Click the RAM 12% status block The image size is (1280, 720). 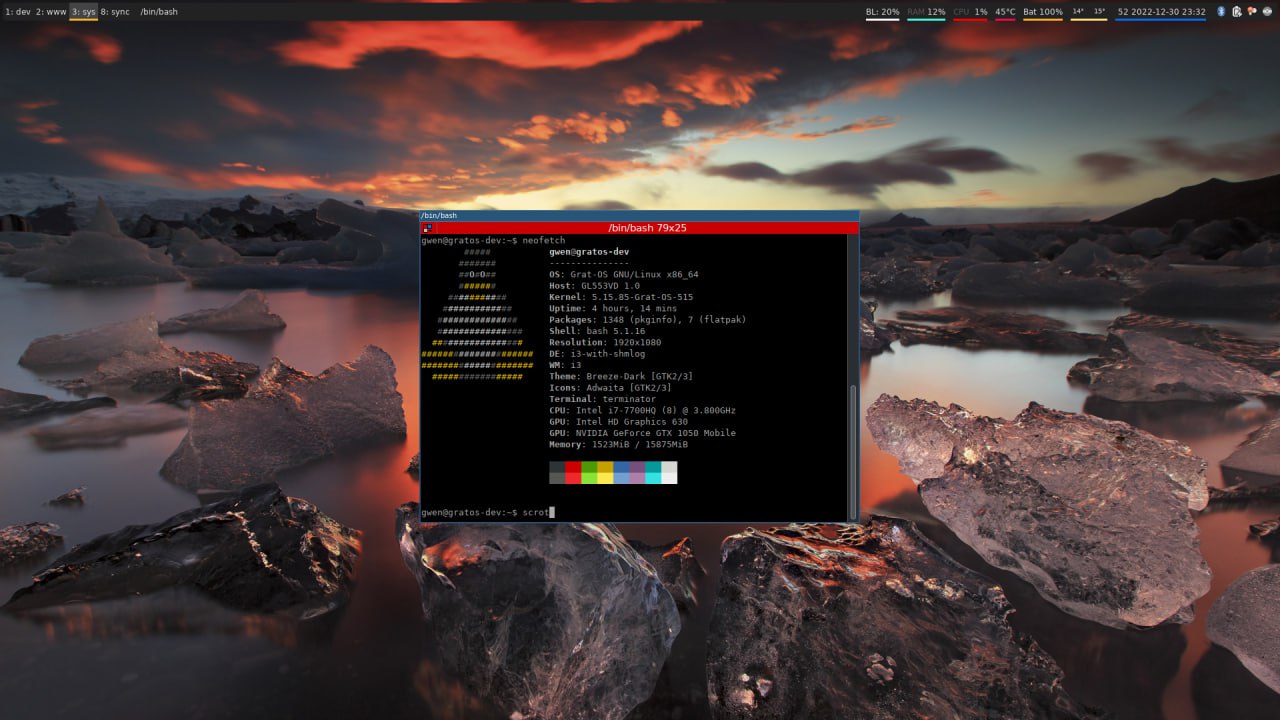coord(926,12)
